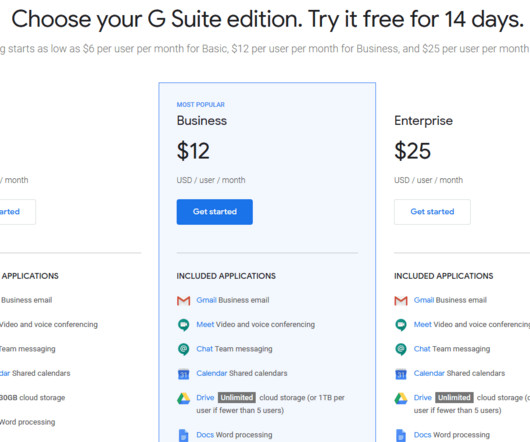This screenshot has height=442, width=530.
Task: Click the MOST POPULAR label
Action: [200, 105]
